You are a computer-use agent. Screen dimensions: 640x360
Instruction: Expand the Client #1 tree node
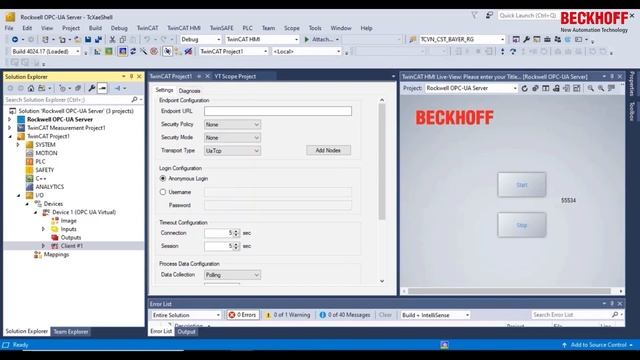coord(43,246)
